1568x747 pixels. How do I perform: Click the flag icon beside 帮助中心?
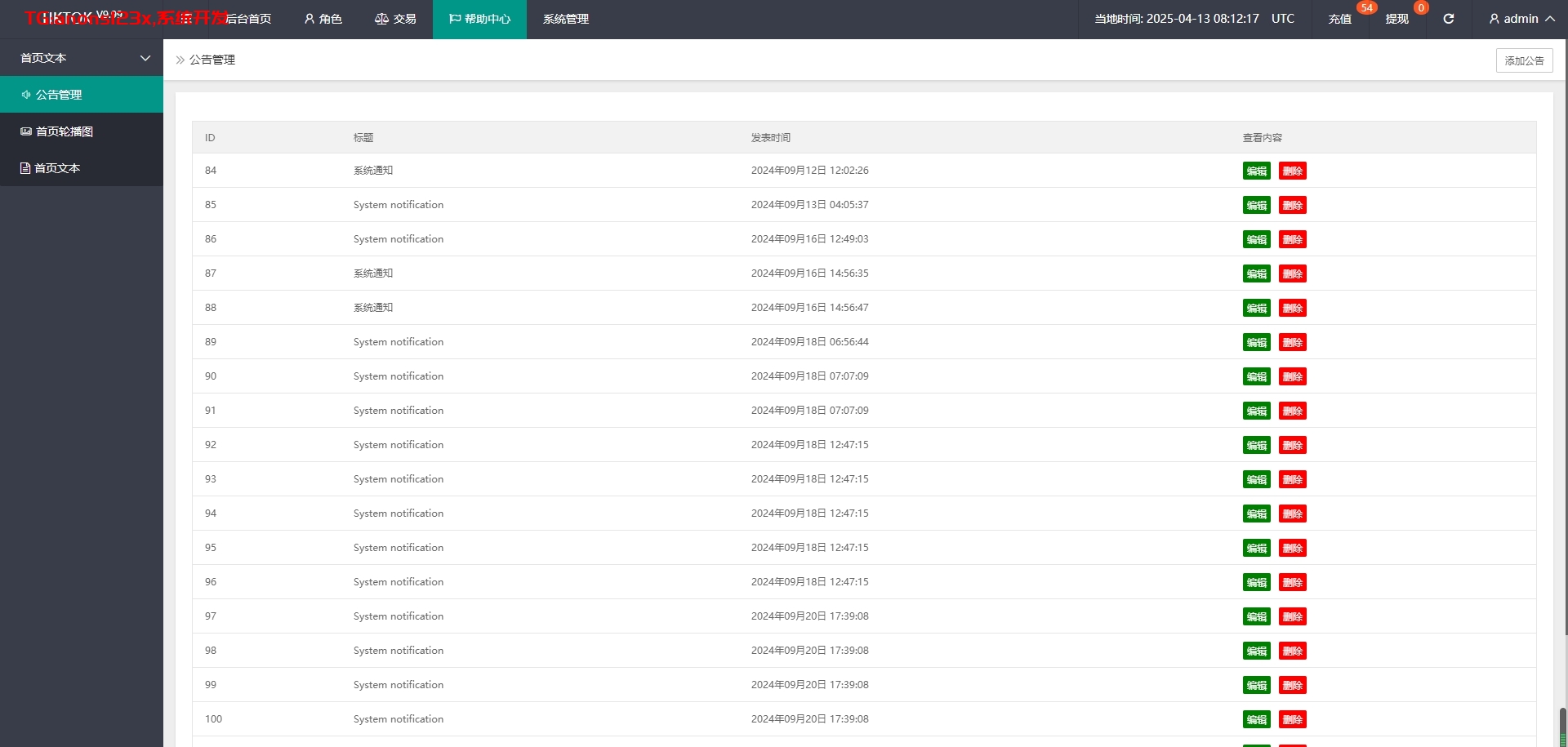pos(455,19)
